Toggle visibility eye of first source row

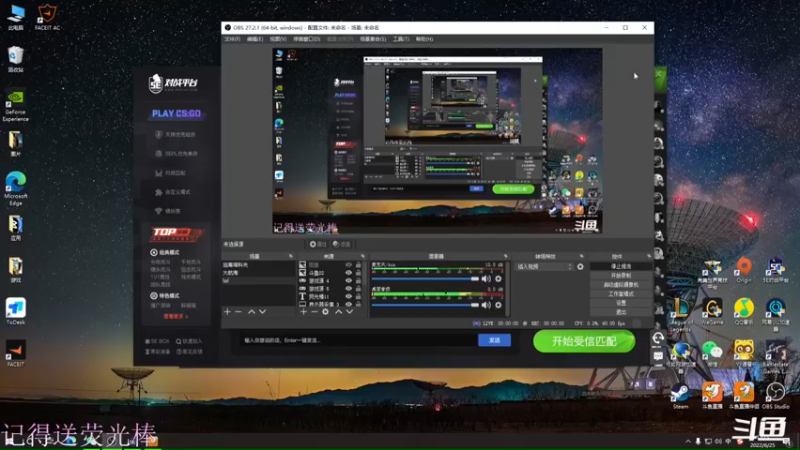tap(348, 265)
